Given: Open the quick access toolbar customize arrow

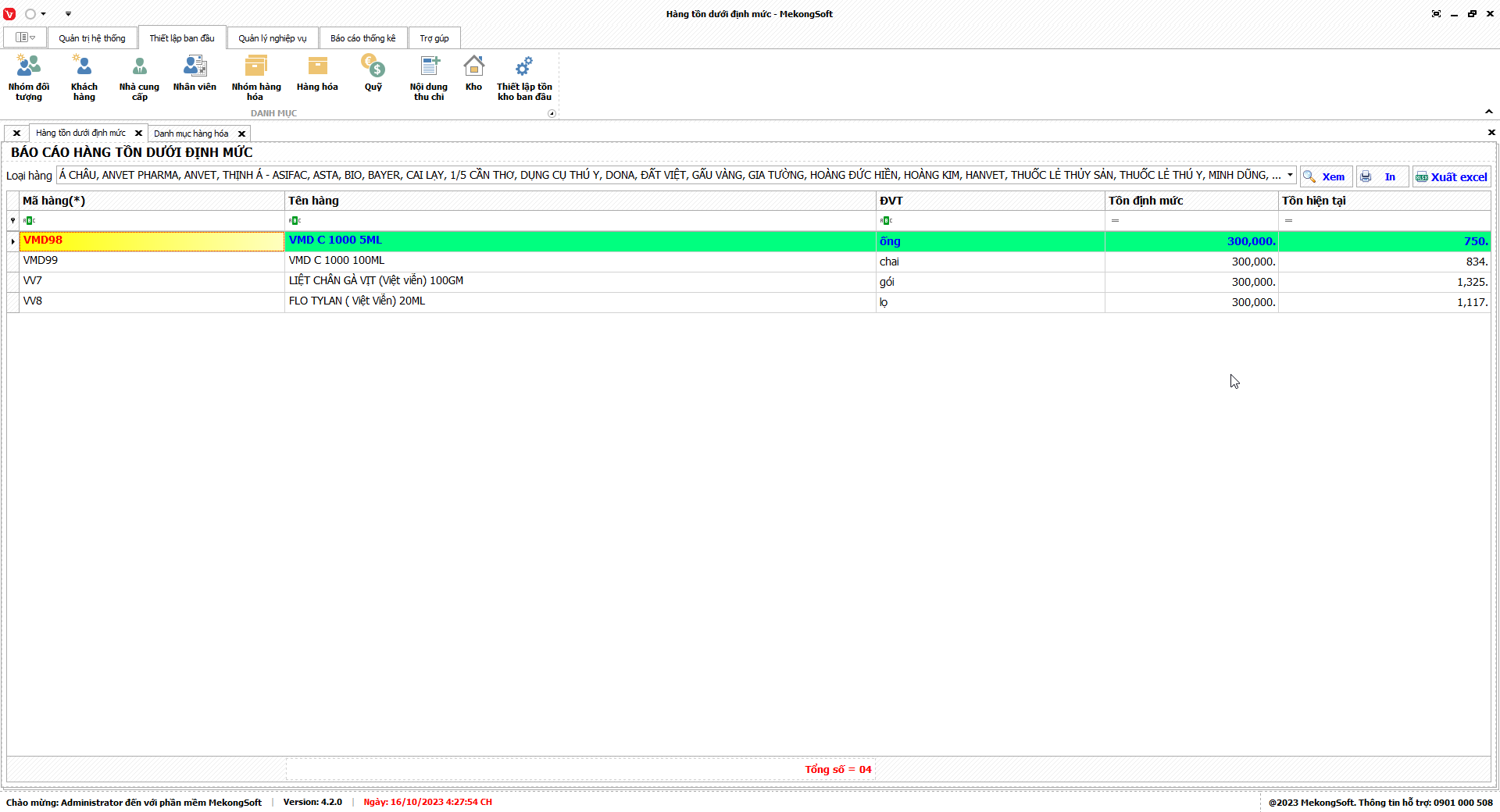Looking at the screenshot, I should (x=68, y=14).
